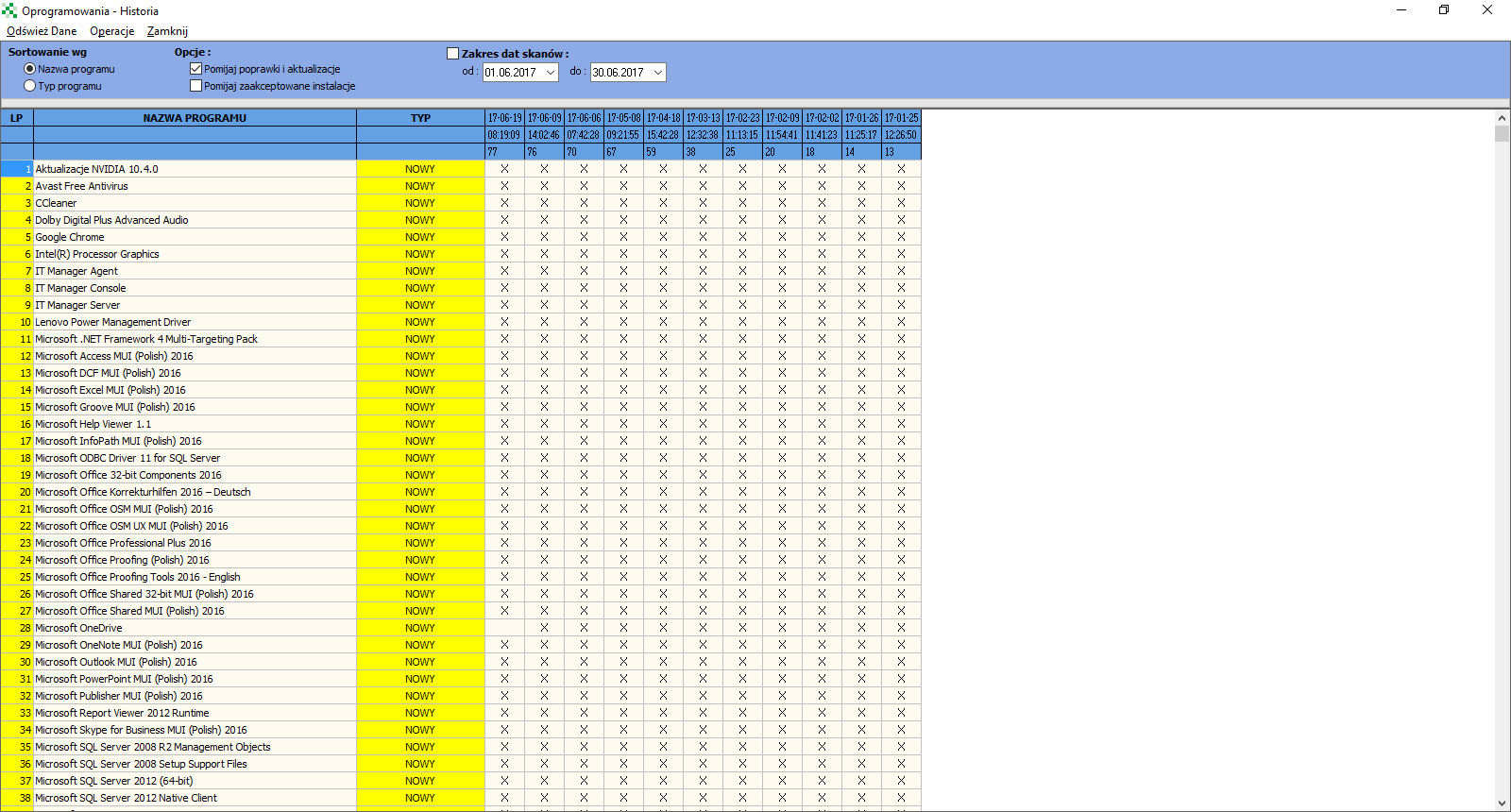1511x812 pixels.
Task: Click the scan time 08:19:09 cell
Action: click(504, 135)
